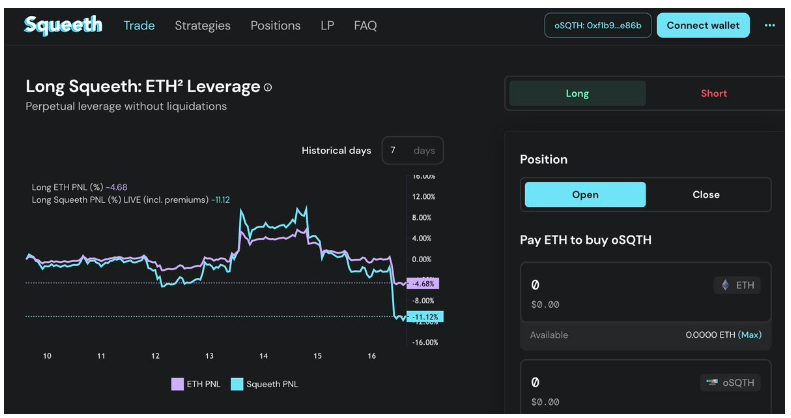Toggle Squeeth PNL legend swatch

pyautogui.click(x=237, y=384)
